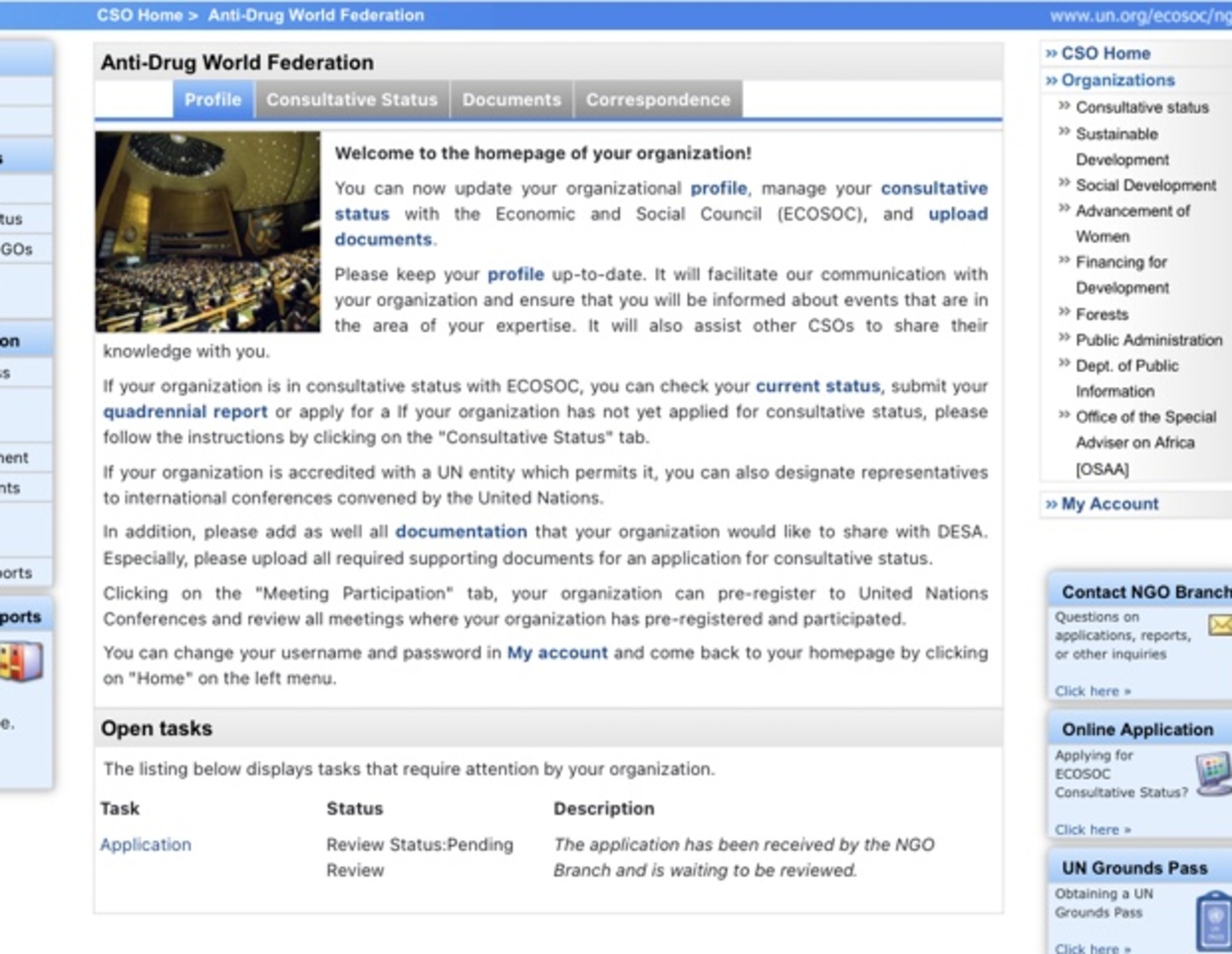Select Consultative status in the right sidebar menu
1232x954 pixels.
click(x=1142, y=107)
